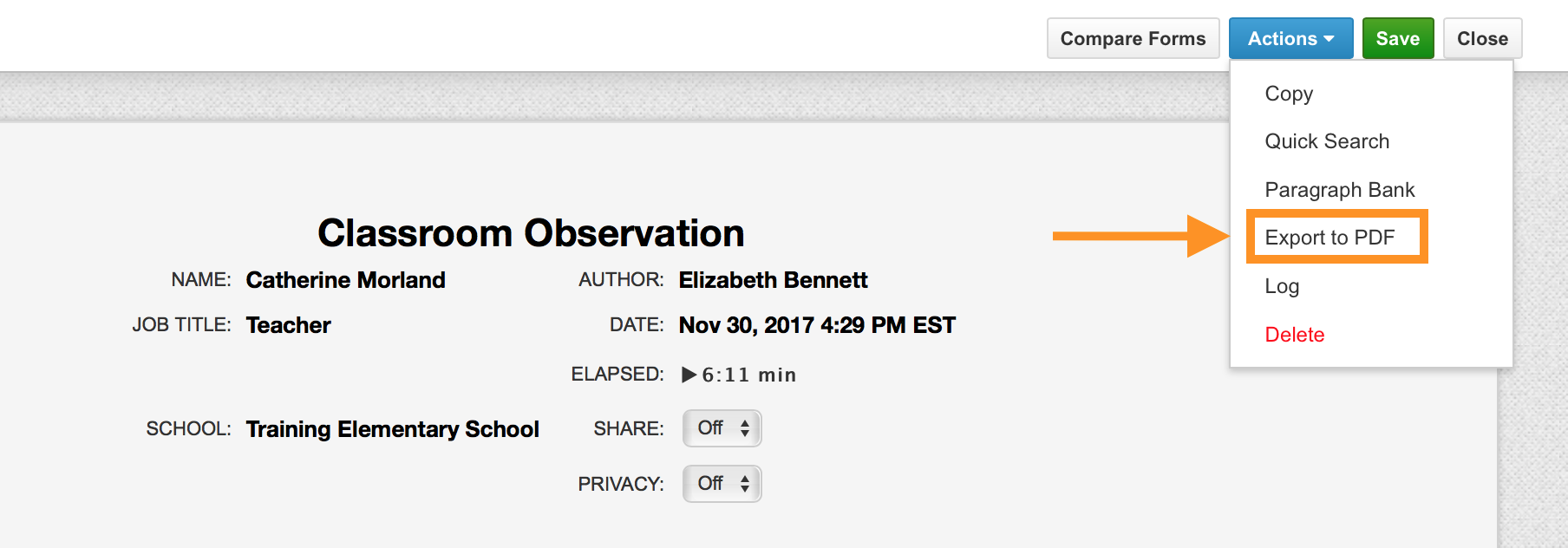This screenshot has height=548, width=1568.
Task: Click the Classroom Observation title
Action: (531, 233)
